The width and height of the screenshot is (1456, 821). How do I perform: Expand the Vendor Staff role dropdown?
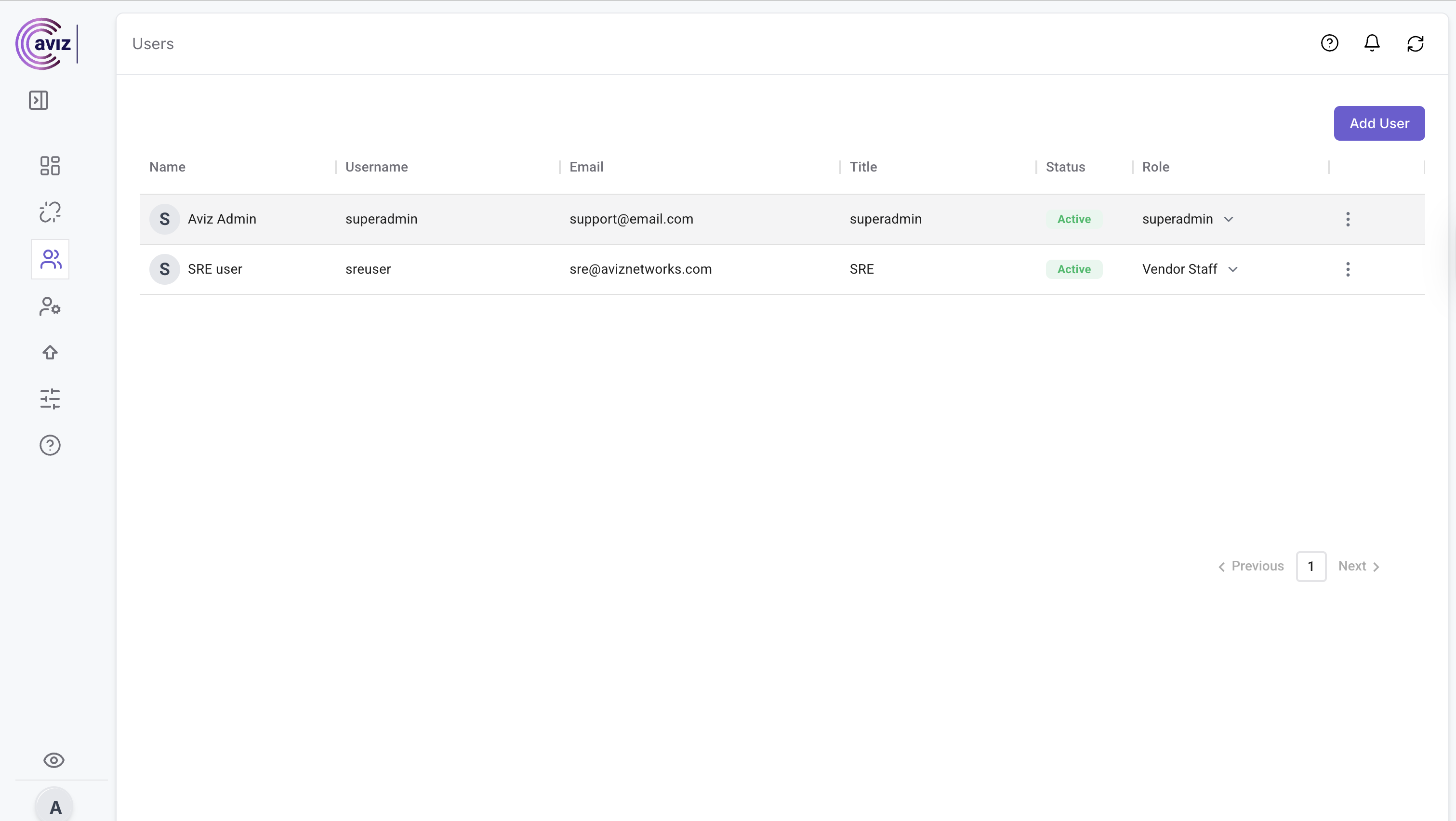pos(1233,269)
